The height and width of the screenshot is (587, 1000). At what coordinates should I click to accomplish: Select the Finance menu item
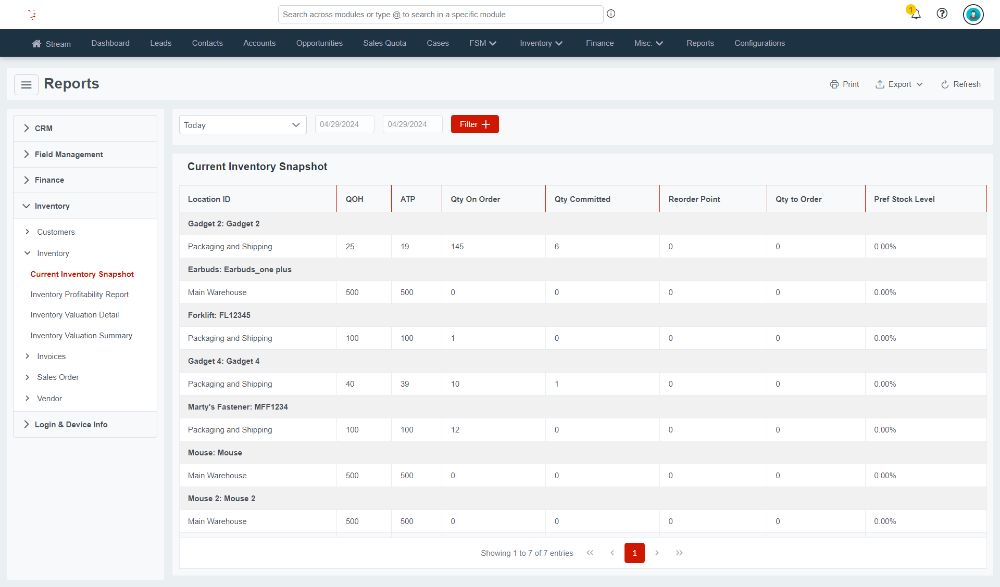600,43
